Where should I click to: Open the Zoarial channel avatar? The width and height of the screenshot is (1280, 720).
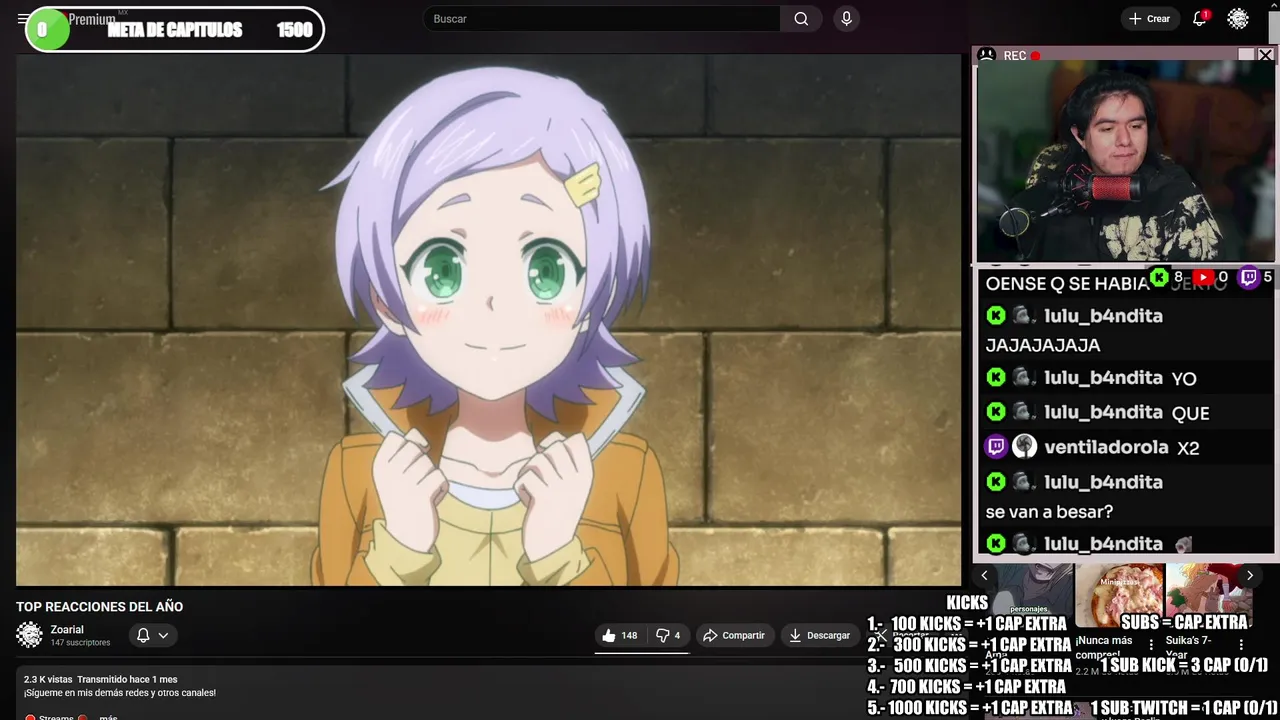point(30,635)
